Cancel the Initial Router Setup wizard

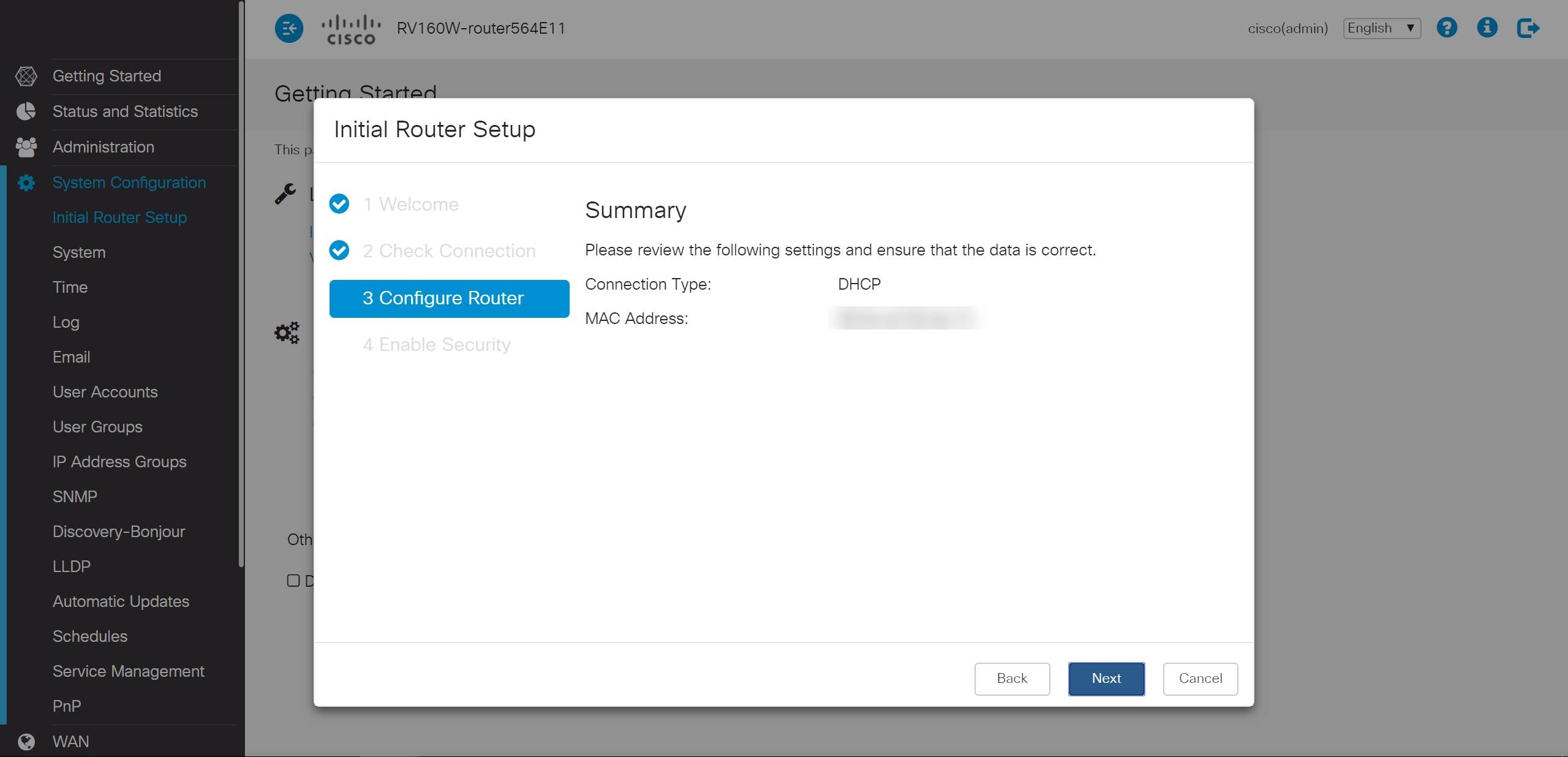pos(1200,679)
